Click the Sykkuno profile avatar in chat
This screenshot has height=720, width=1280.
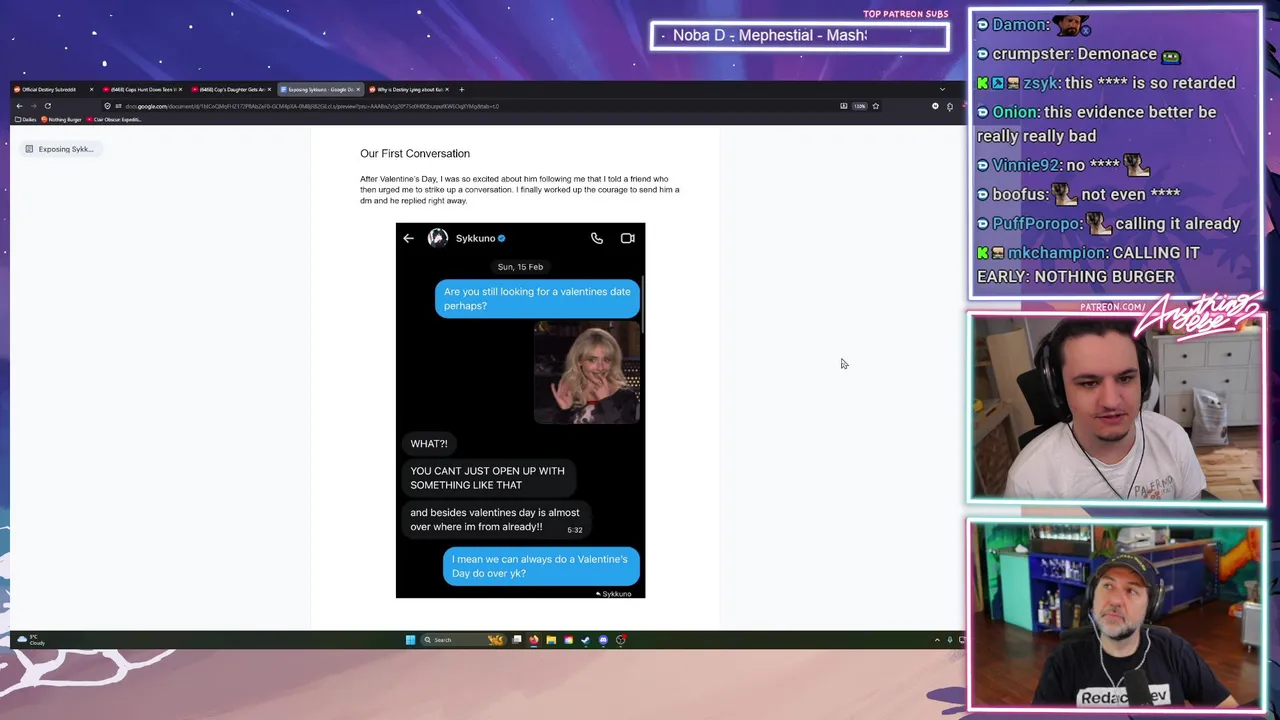pos(438,238)
